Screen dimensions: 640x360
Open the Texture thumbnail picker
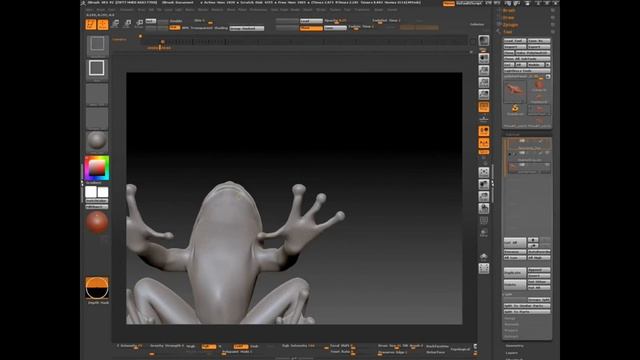[97, 118]
